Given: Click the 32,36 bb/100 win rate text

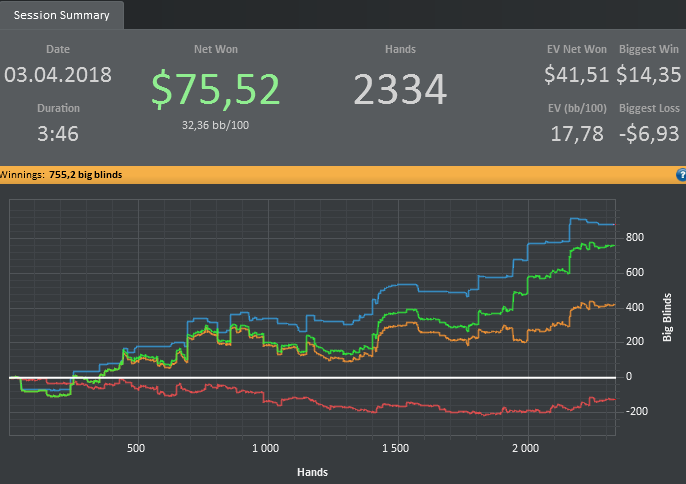Looking at the screenshot, I should coord(215,125).
